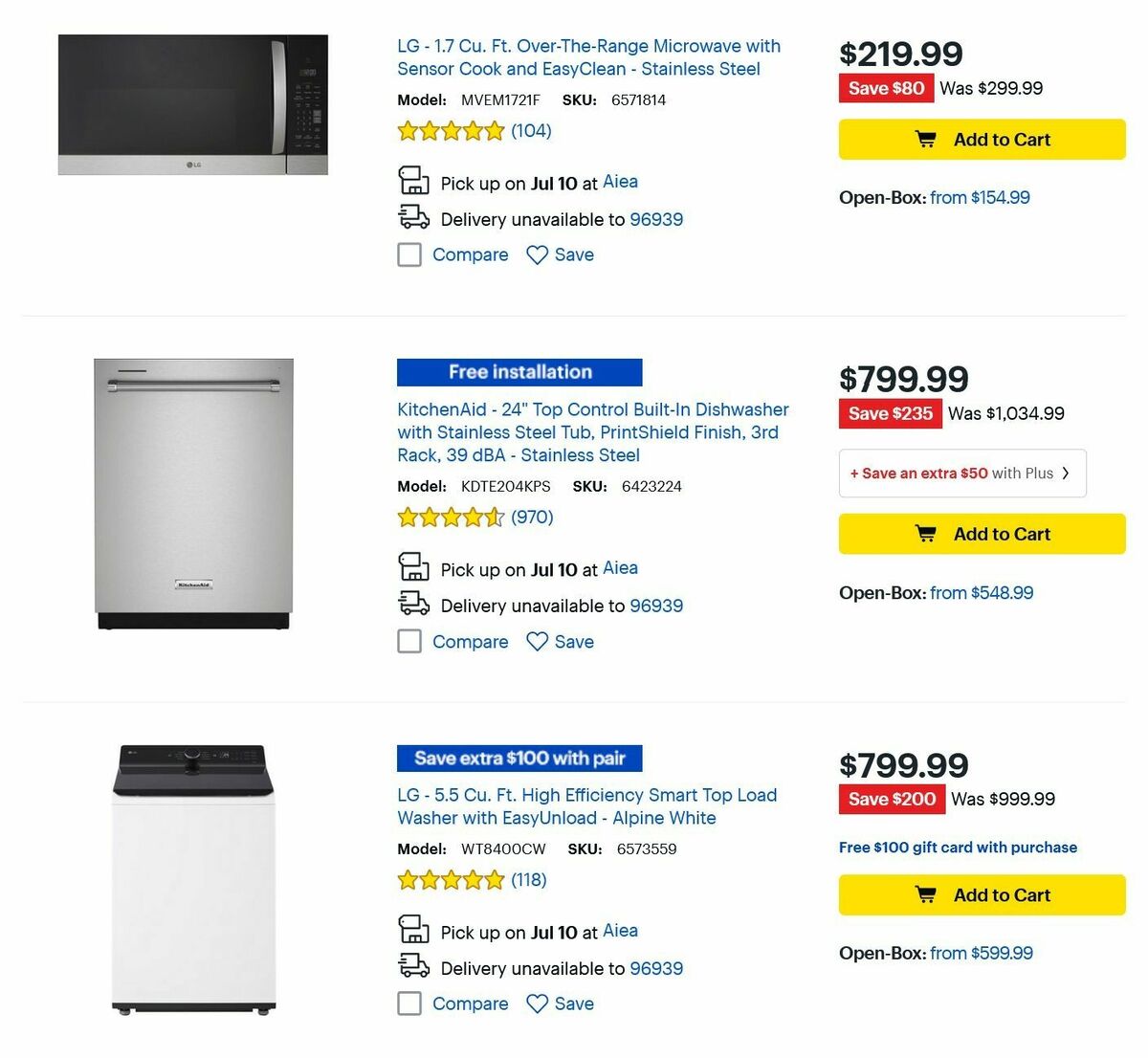1148x1058 pixels.
Task: Check Compare for the LG washer
Action: point(409,1003)
